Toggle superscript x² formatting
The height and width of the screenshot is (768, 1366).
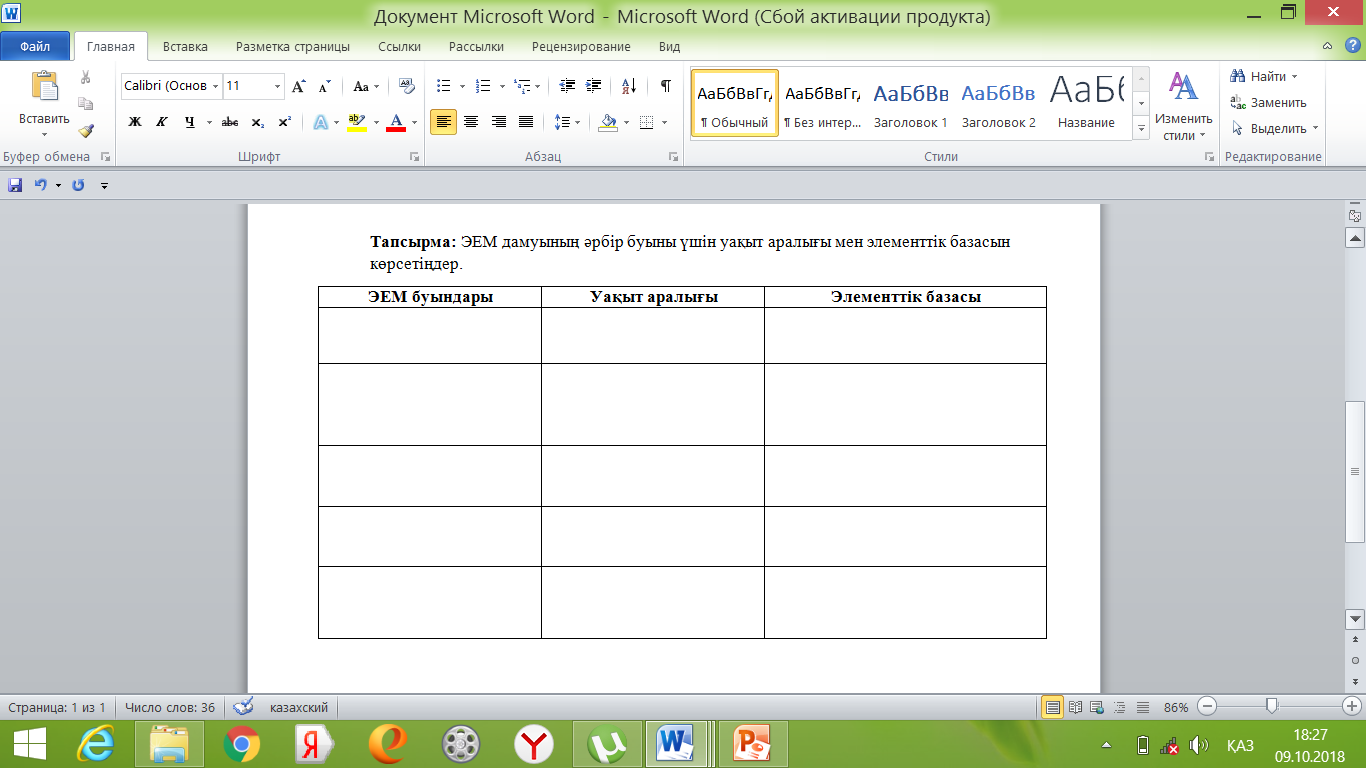point(285,122)
